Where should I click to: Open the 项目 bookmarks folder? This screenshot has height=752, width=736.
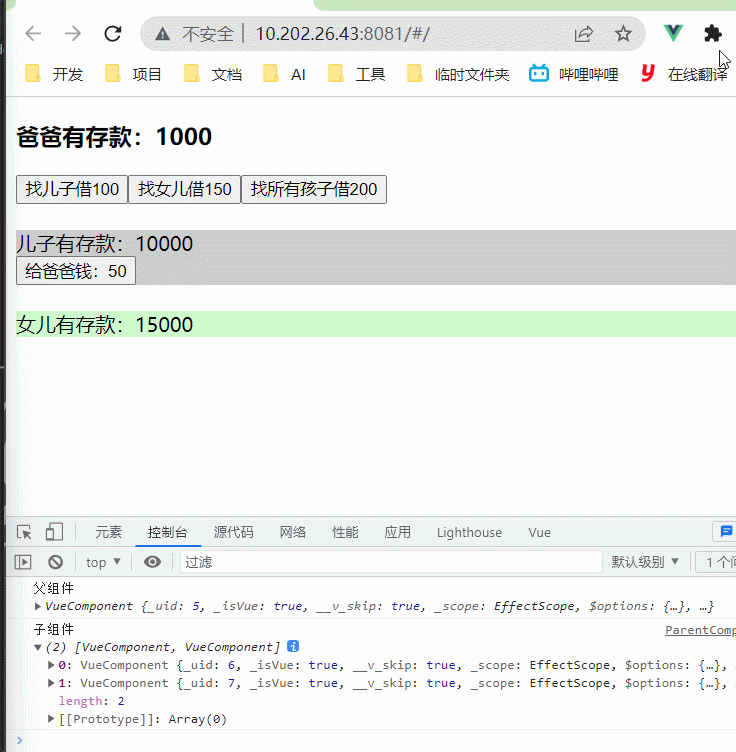[x=133, y=74]
